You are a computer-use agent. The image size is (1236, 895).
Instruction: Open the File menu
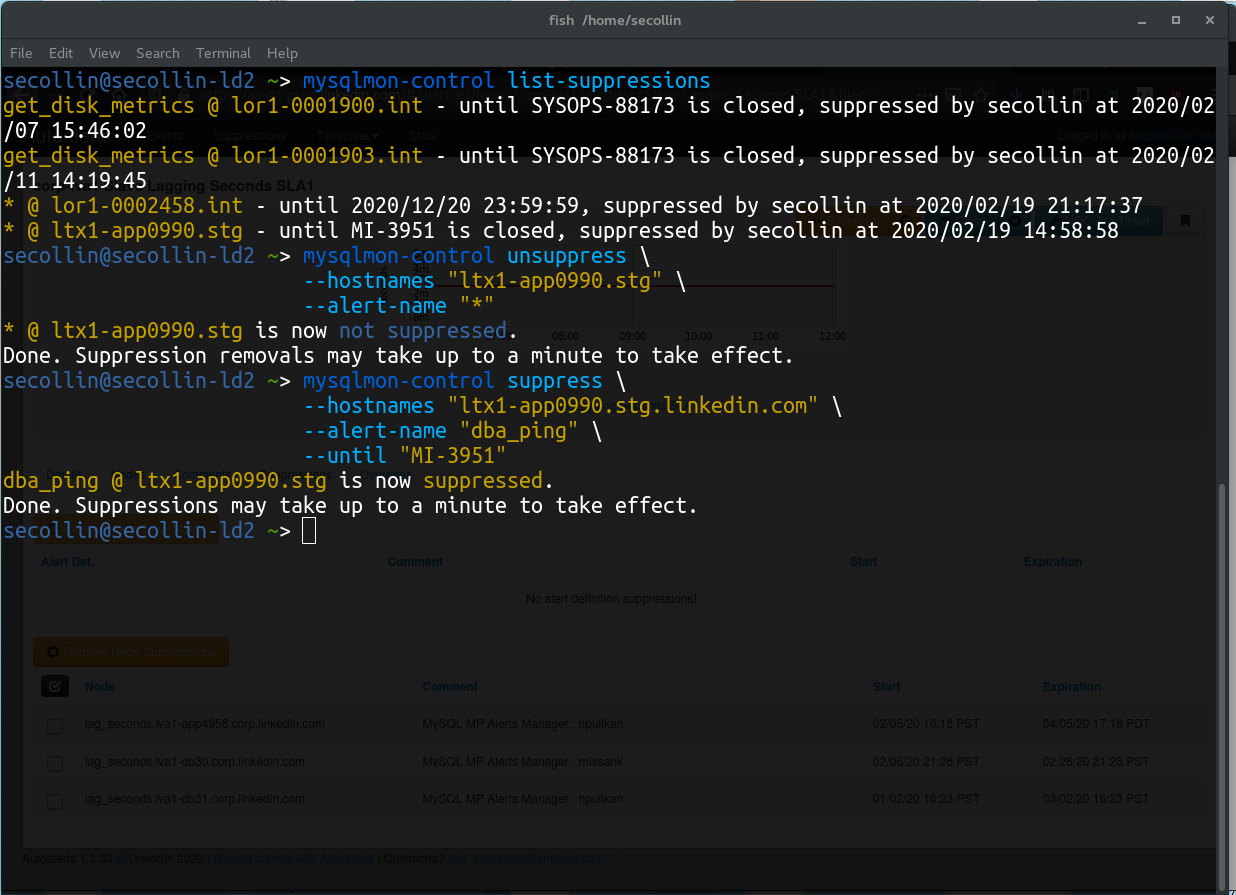click(x=21, y=53)
